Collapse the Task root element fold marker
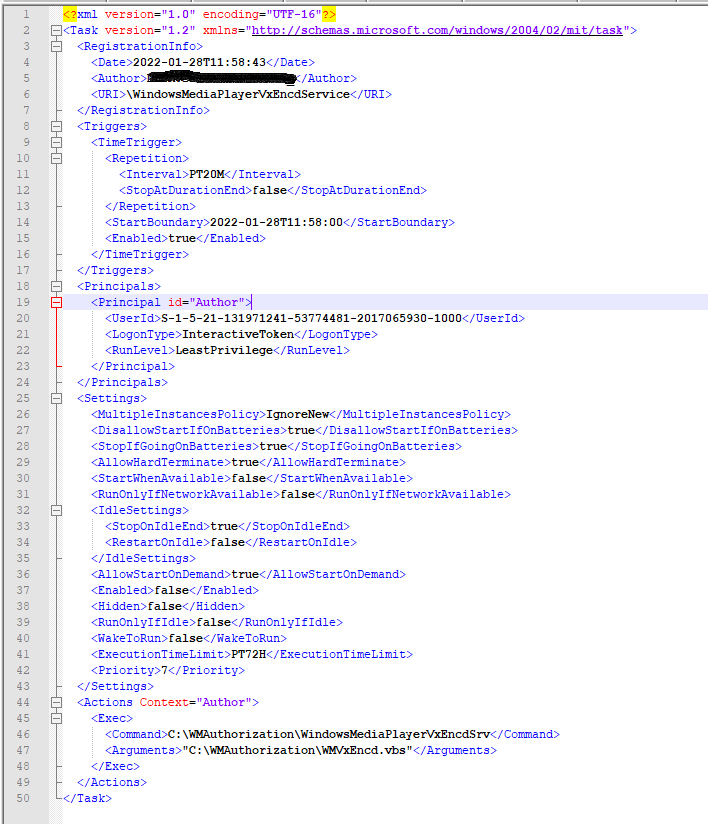 [x=57, y=30]
